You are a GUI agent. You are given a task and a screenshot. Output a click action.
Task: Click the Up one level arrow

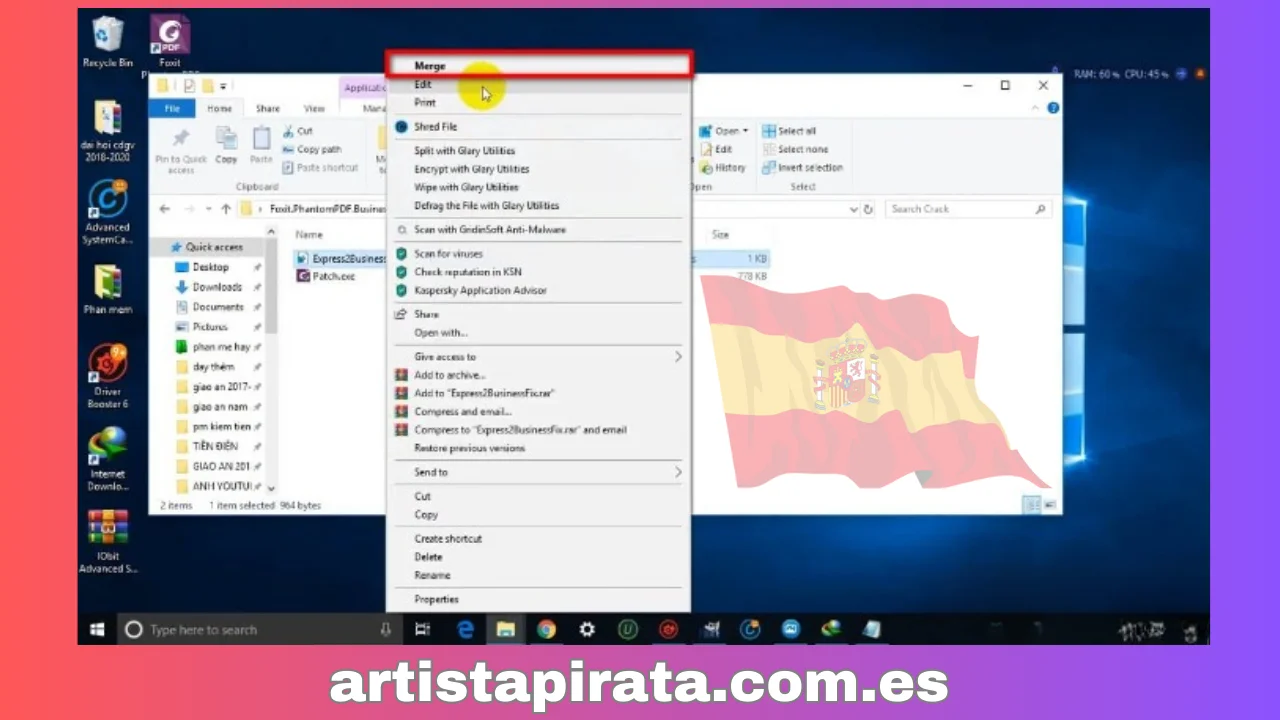226,209
